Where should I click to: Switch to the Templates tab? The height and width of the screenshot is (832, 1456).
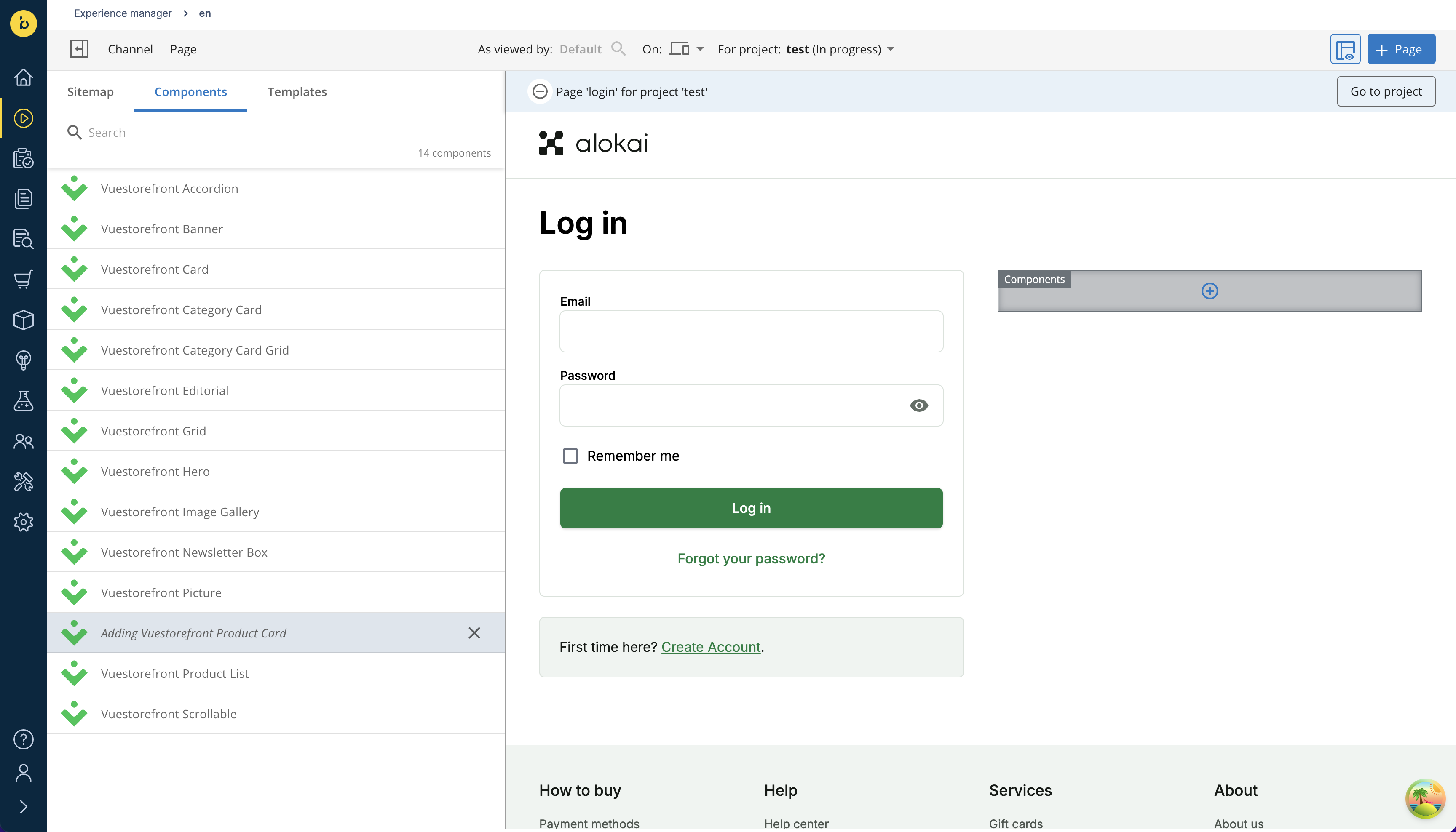(x=297, y=91)
